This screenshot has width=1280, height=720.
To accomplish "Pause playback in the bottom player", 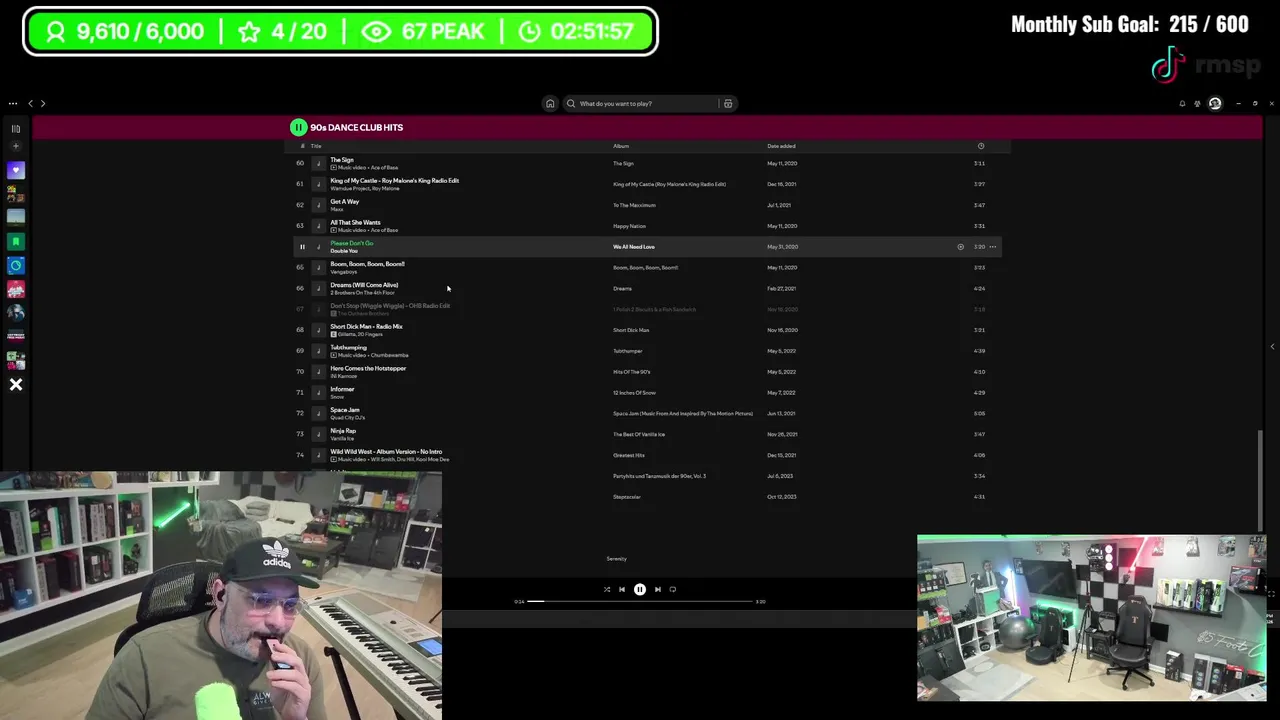I will point(640,590).
